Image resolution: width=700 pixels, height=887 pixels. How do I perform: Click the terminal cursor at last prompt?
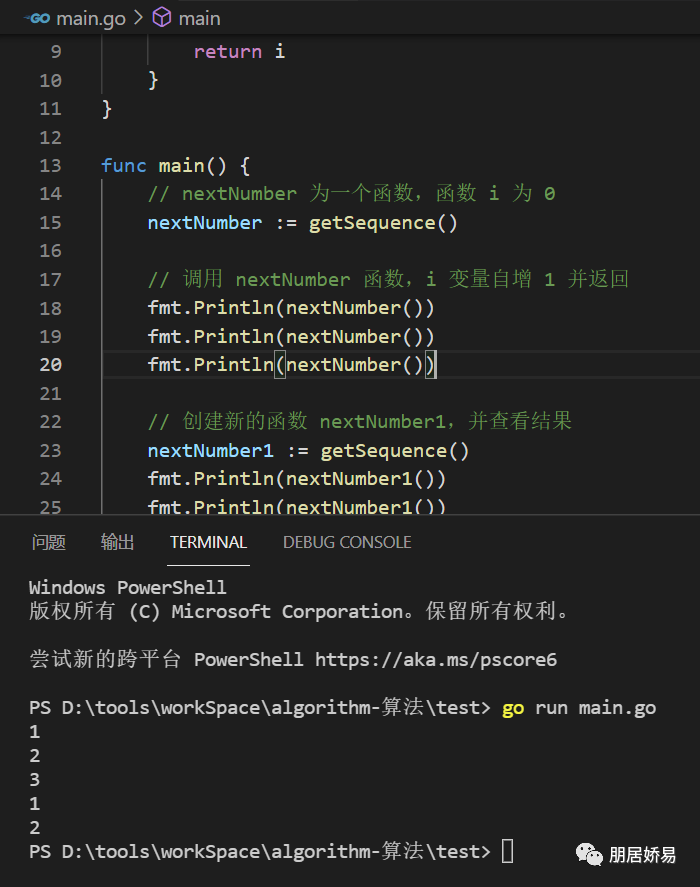pyautogui.click(x=508, y=851)
